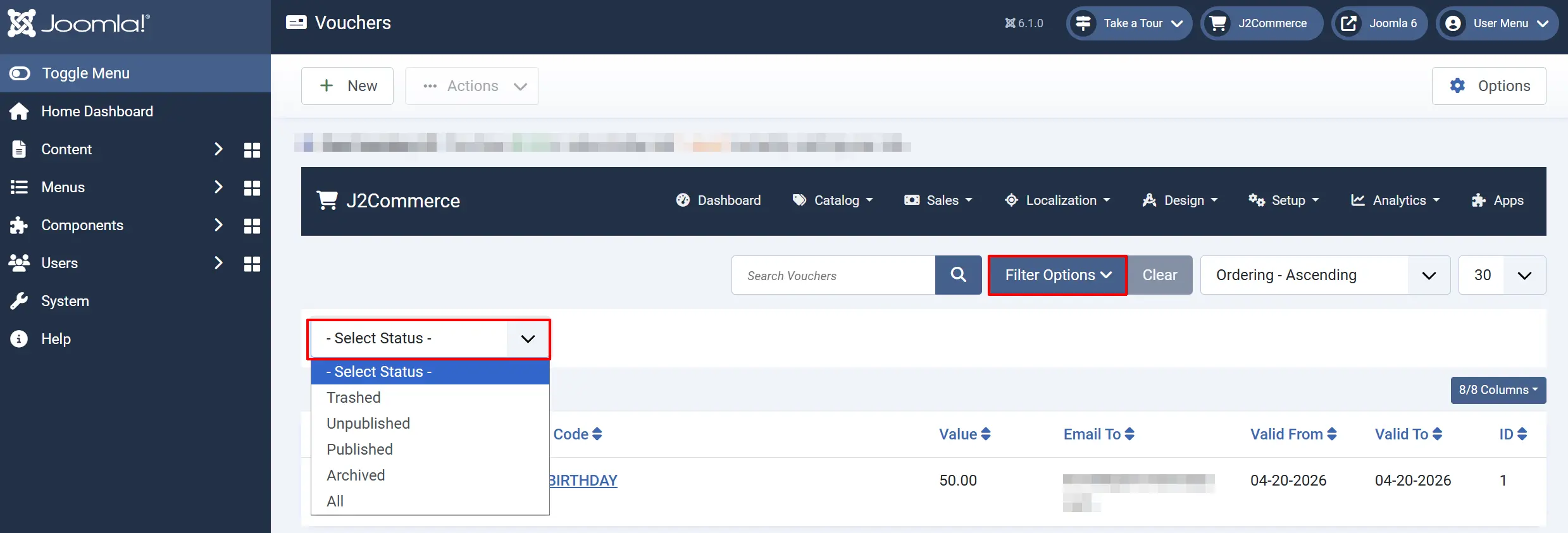
Task: Click the magnifier search button
Action: 959,275
